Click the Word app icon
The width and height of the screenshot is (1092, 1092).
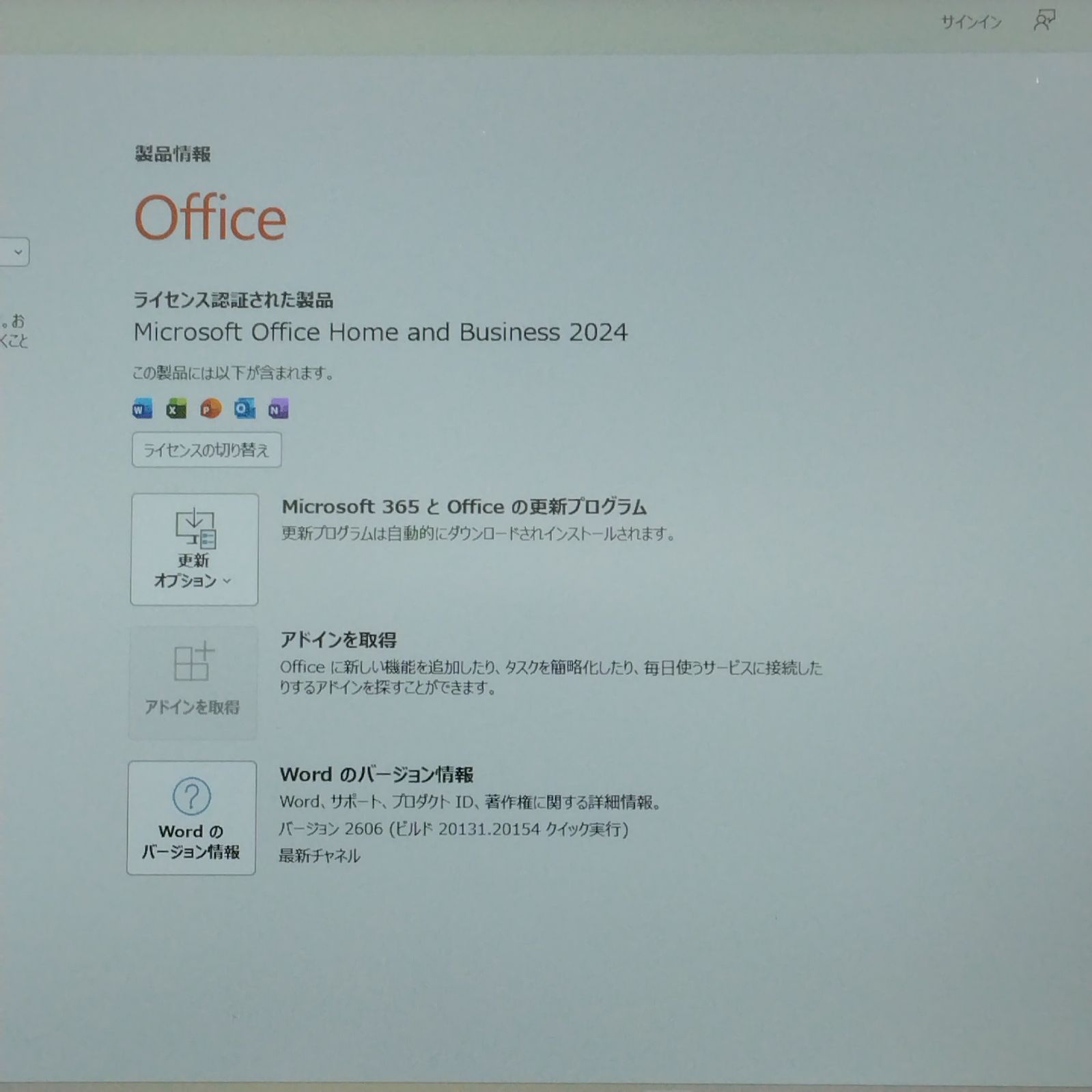click(142, 408)
